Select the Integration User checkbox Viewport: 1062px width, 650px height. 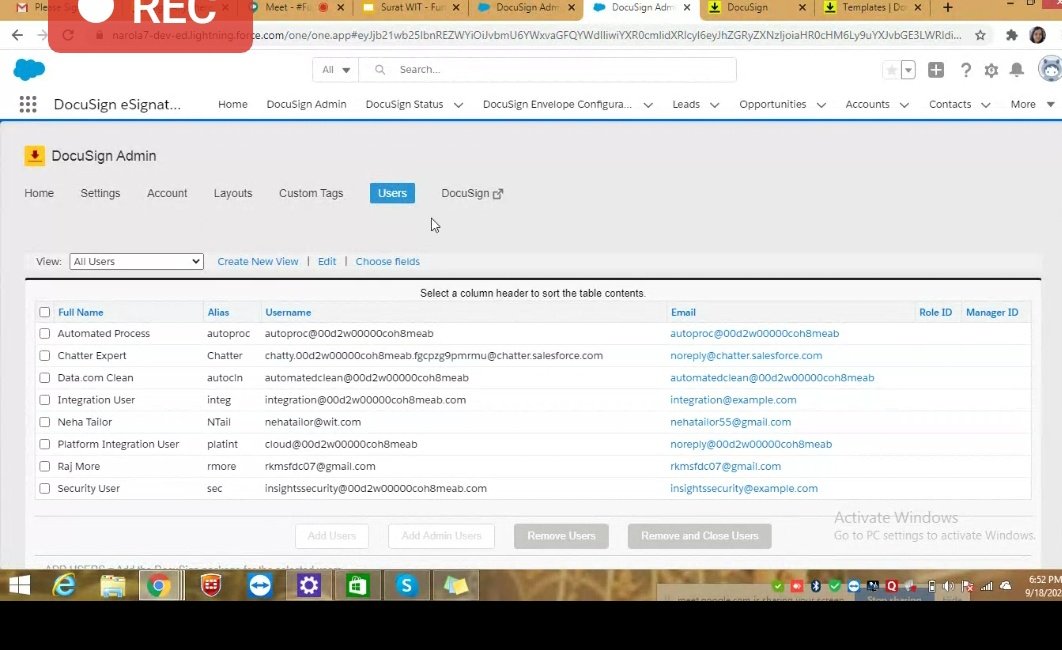[x=45, y=400]
